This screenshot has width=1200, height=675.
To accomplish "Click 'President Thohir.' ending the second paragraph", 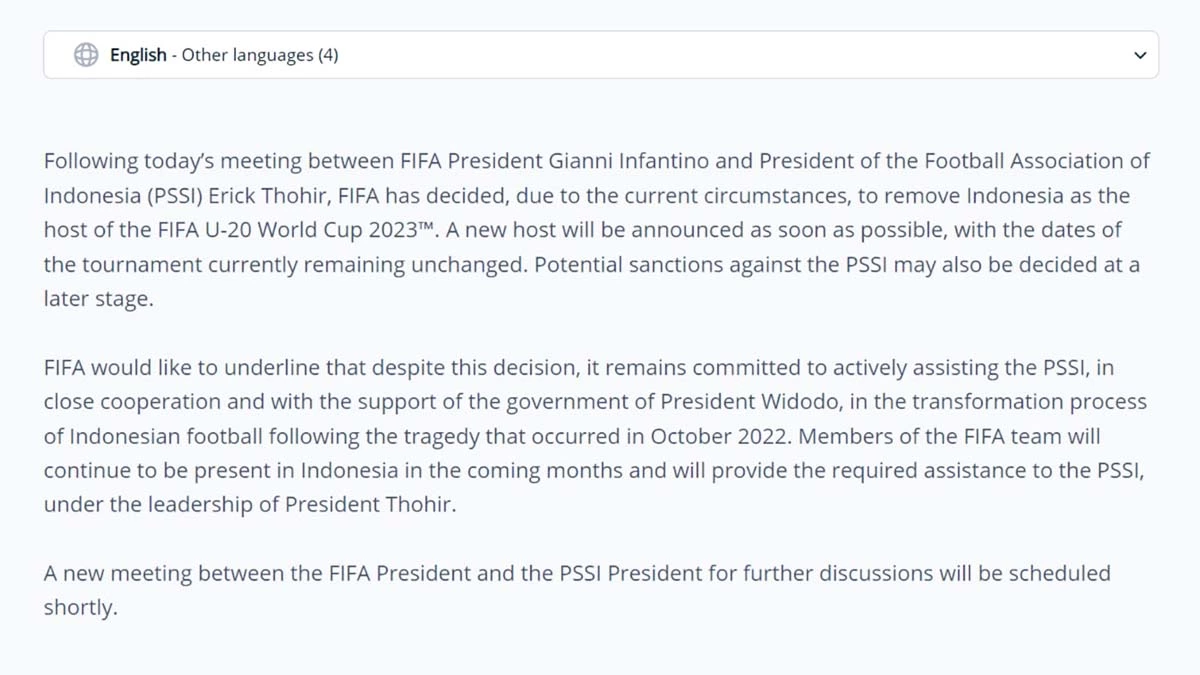I will pos(371,505).
